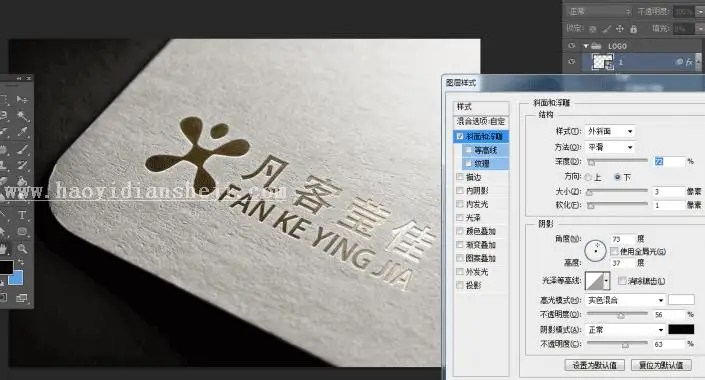Select the Magic Wand tool
The height and width of the screenshot is (380, 705).
click(22, 116)
